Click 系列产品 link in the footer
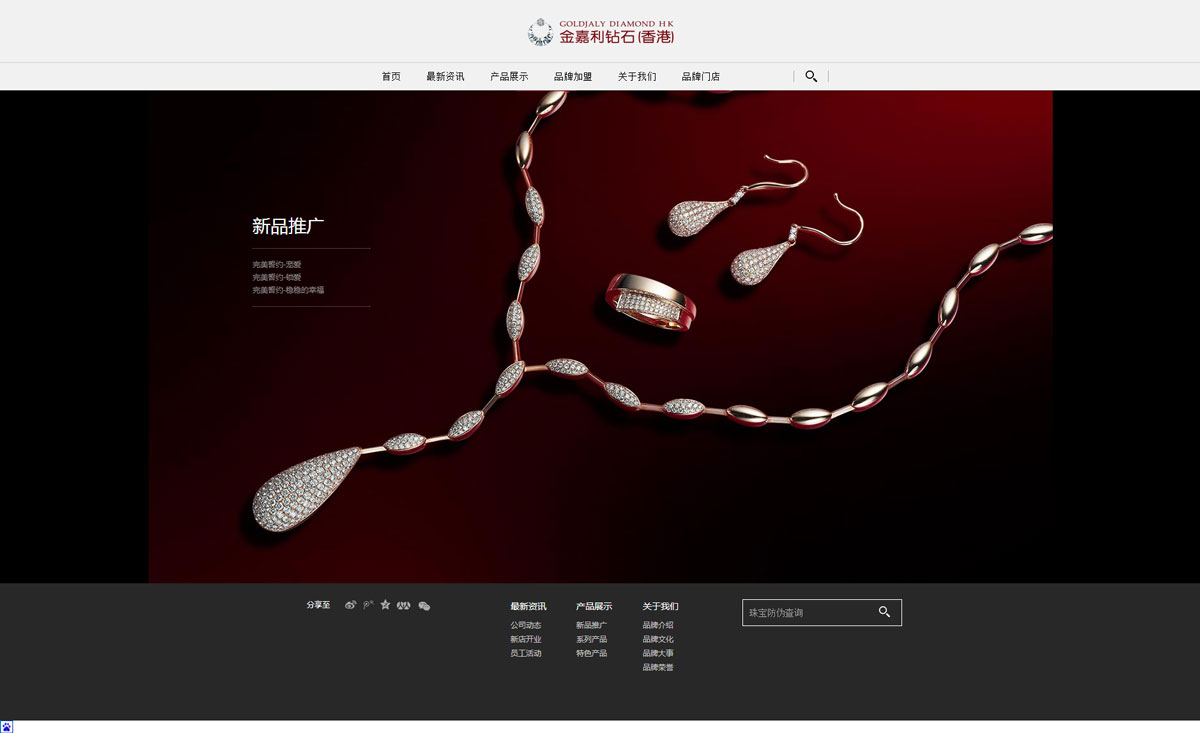The image size is (1200, 733). click(x=591, y=639)
